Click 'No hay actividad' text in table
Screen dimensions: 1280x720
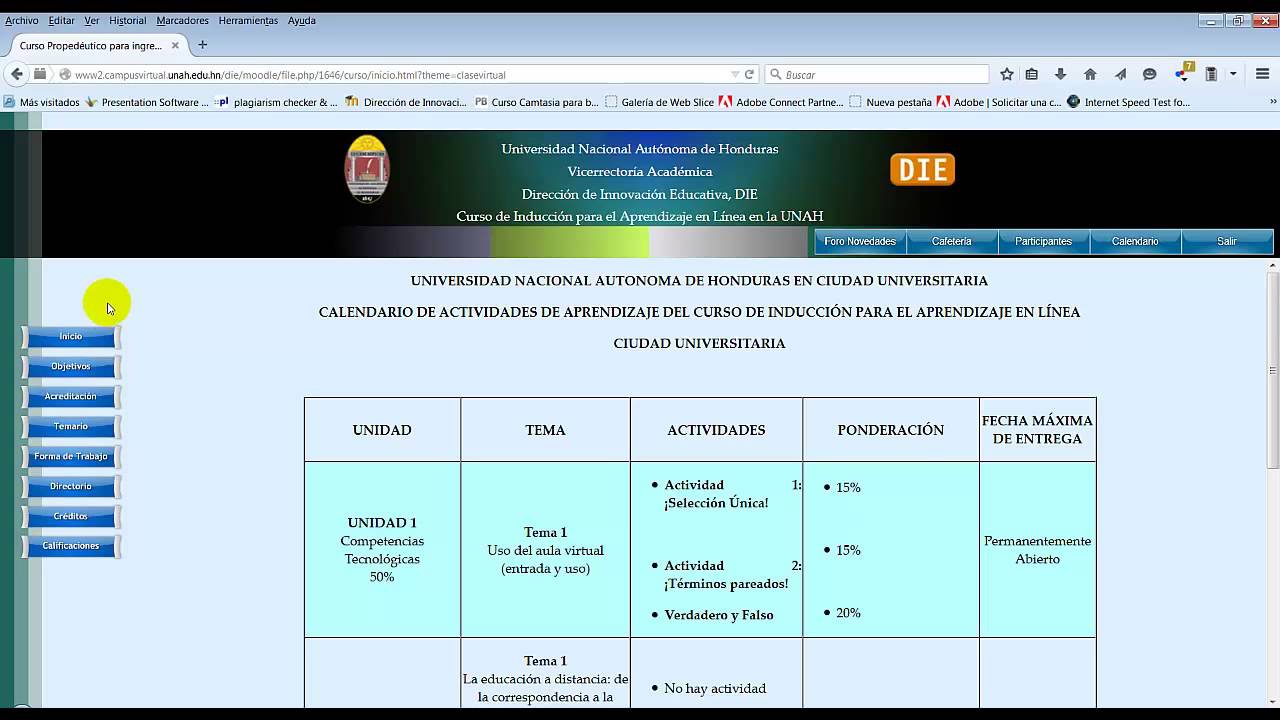[715, 688]
